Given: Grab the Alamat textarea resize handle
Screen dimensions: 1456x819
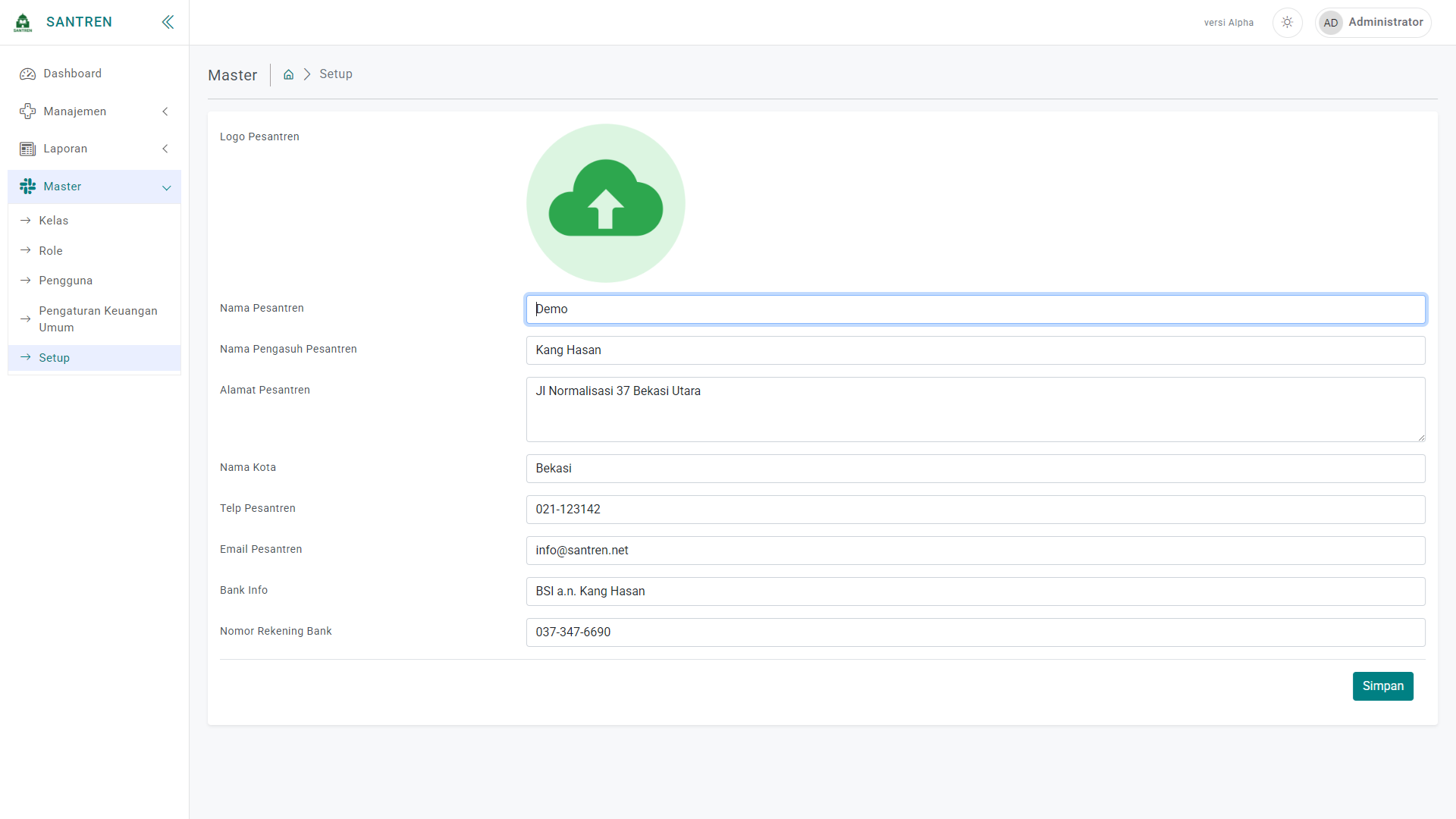Looking at the screenshot, I should point(1420,437).
